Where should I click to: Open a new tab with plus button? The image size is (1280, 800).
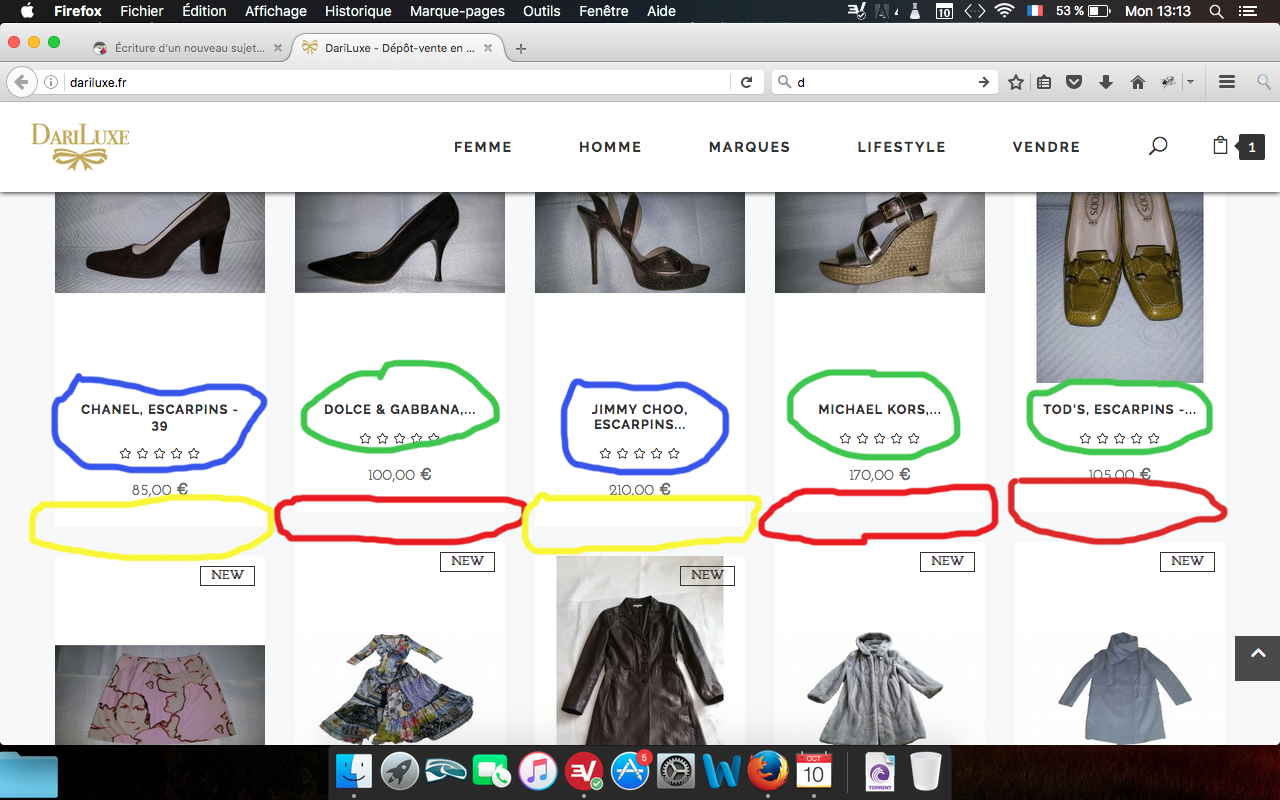pyautogui.click(x=521, y=48)
